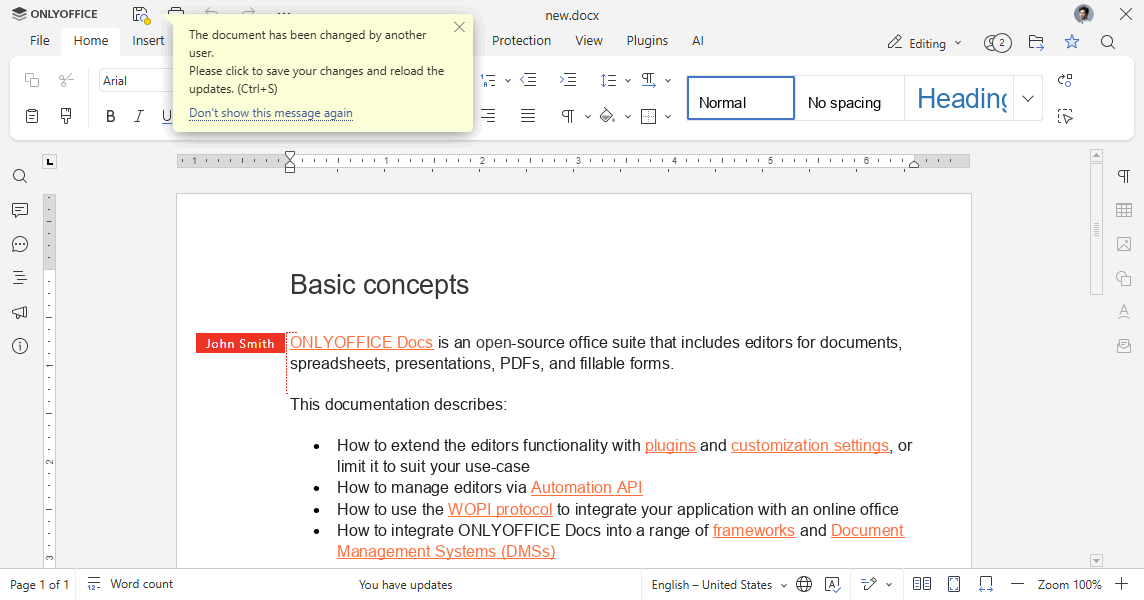
Task: Open Paragraph settings in right sidebar
Action: pos(1124,176)
